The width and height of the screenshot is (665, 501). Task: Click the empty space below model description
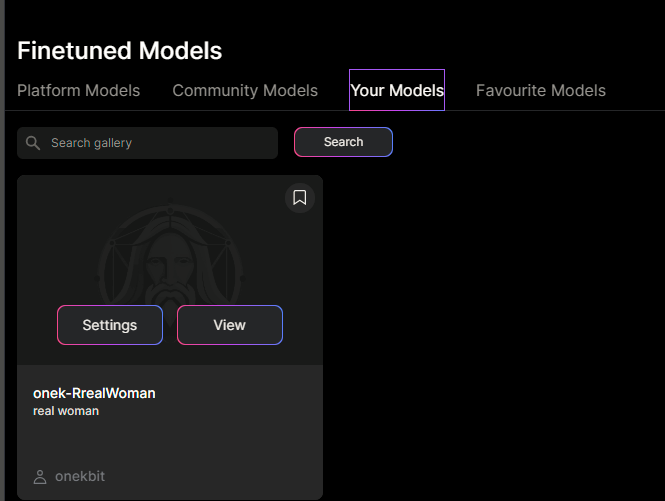(x=170, y=440)
